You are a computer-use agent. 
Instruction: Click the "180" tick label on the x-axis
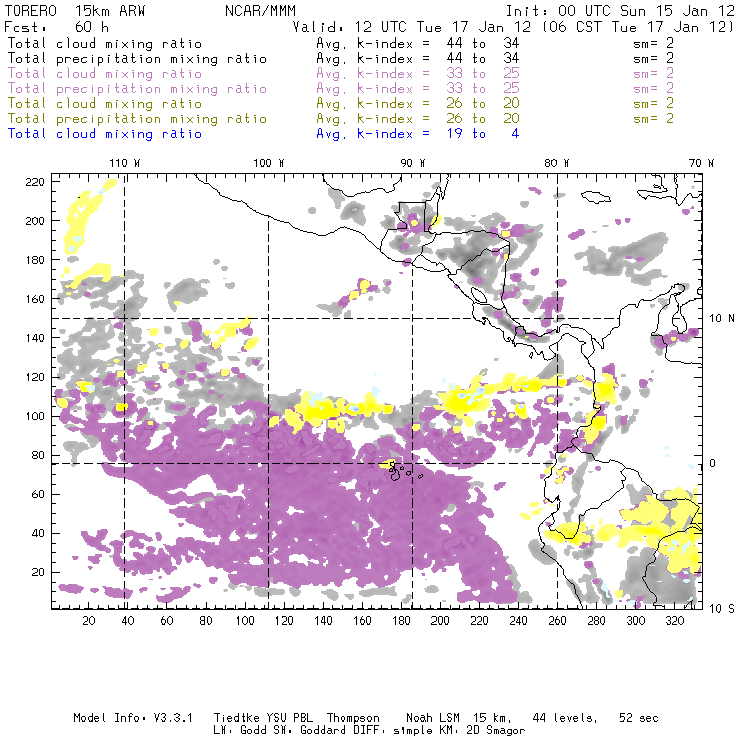(x=401, y=621)
